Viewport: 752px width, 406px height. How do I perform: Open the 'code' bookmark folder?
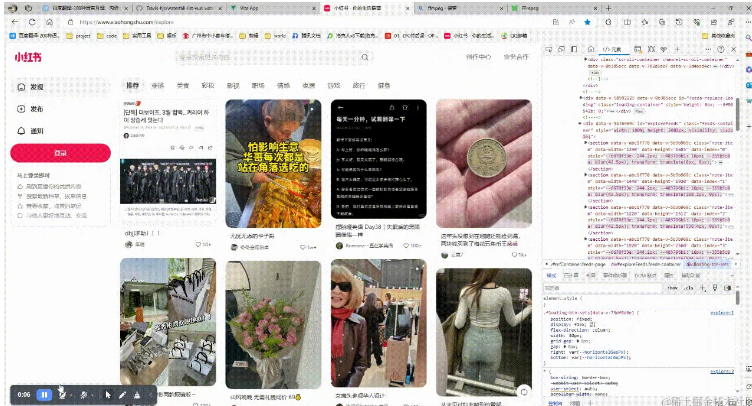[107, 35]
